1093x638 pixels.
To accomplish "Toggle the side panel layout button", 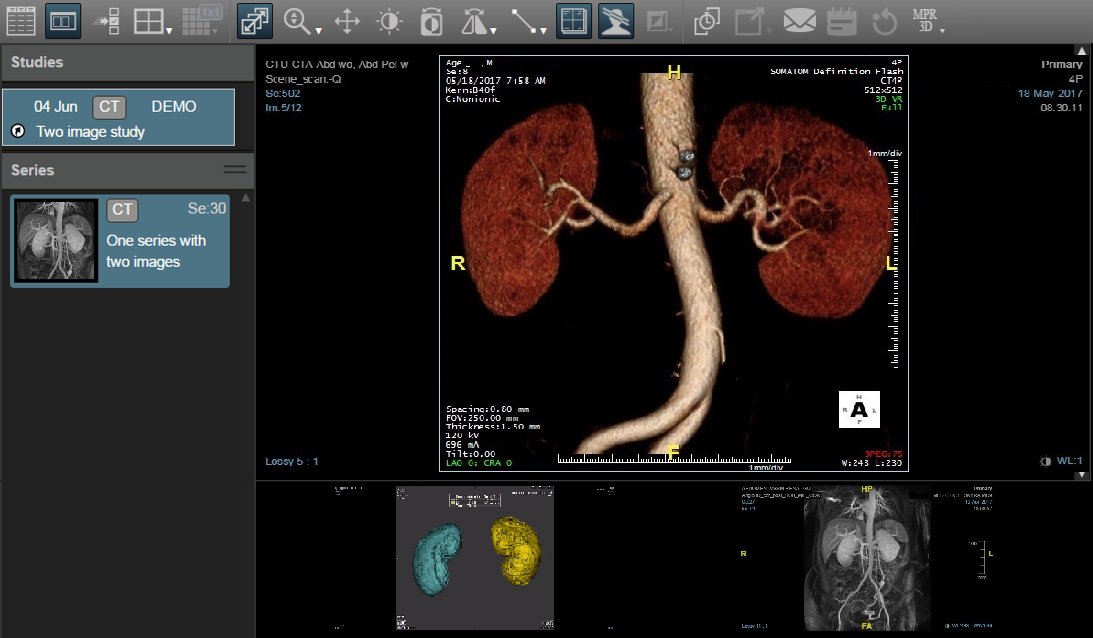I will [x=63, y=21].
